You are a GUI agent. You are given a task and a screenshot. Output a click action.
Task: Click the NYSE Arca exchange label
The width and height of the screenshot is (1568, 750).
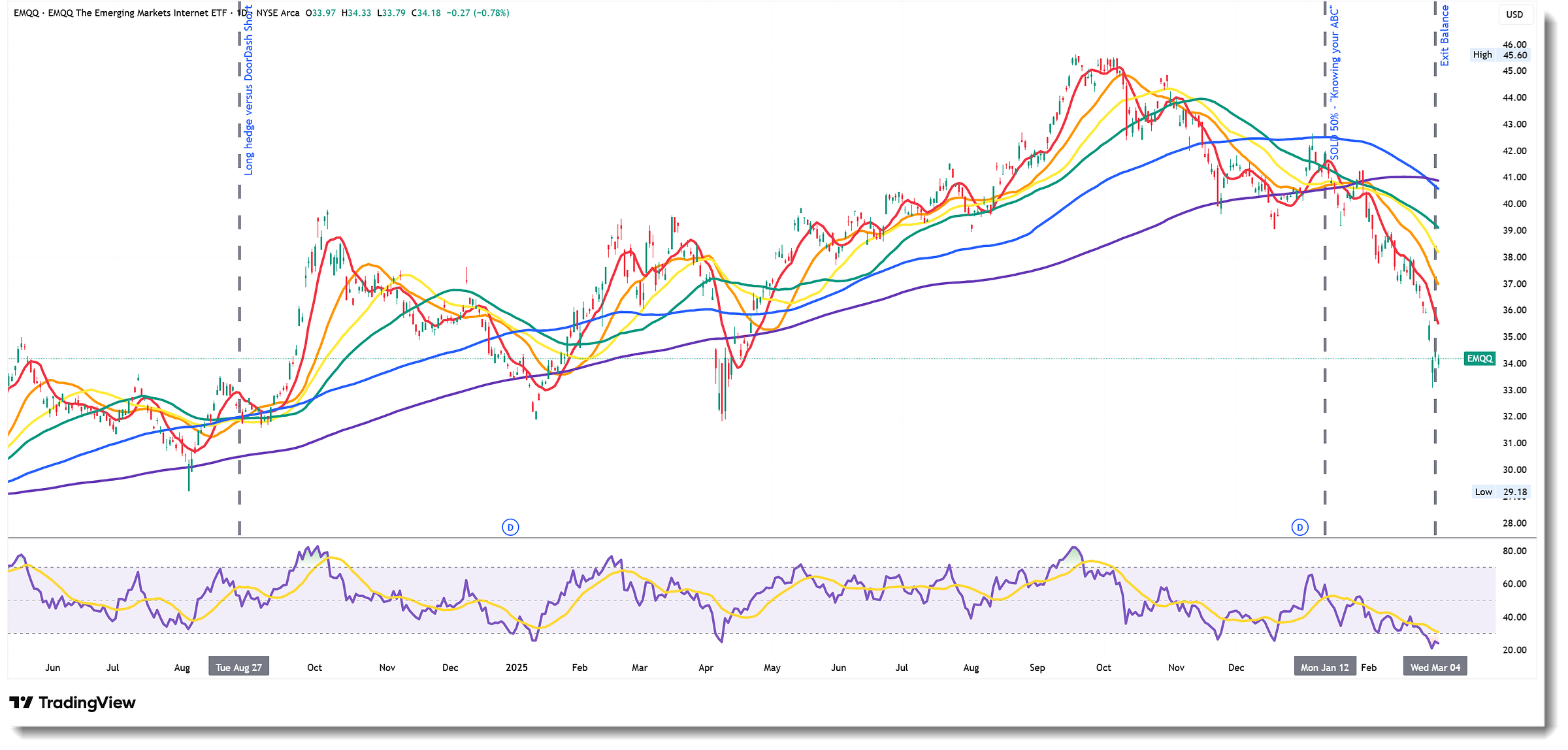pos(278,13)
